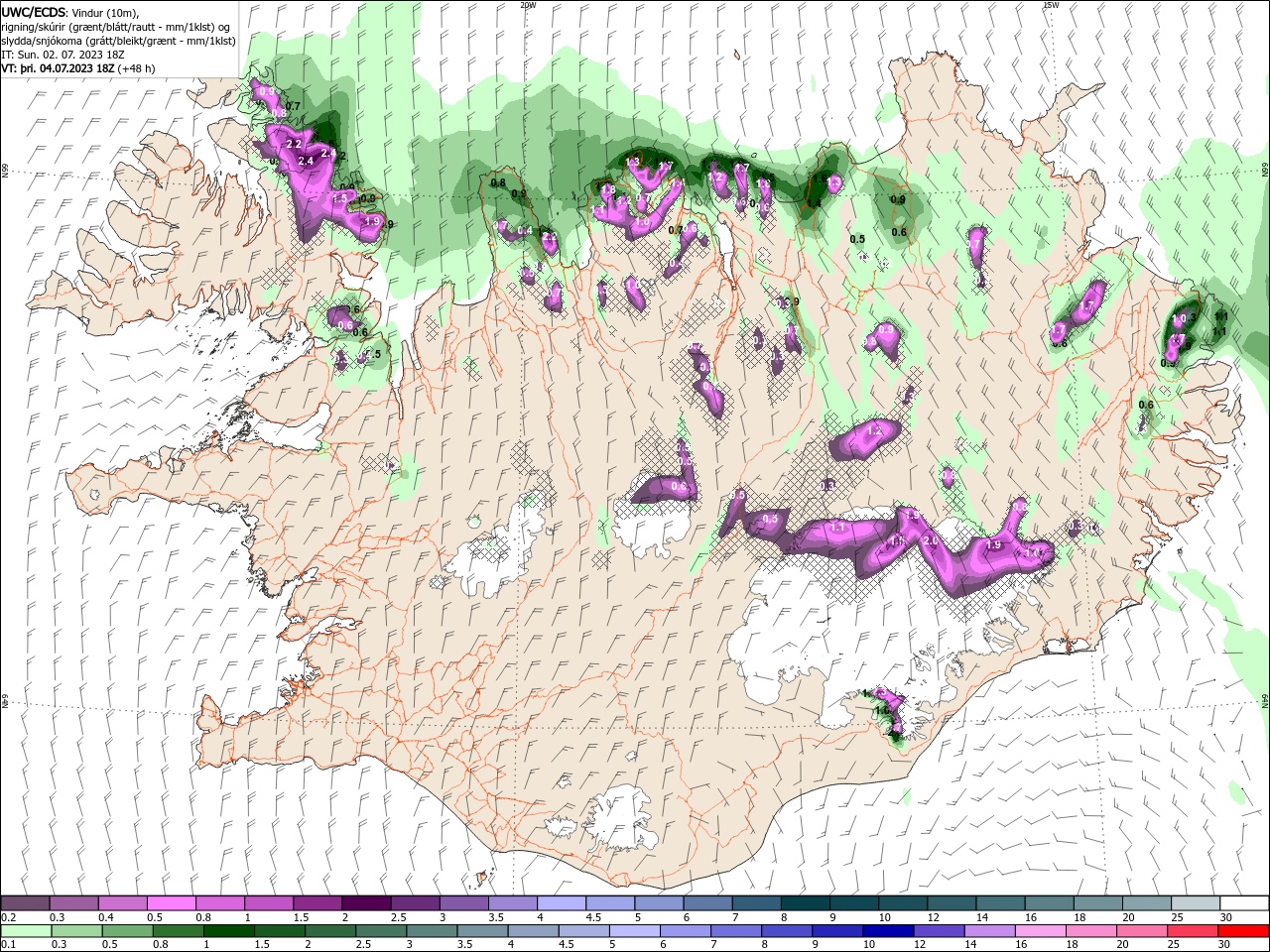Click the light pink swatch labeled 16 in lower legend

1040,931
